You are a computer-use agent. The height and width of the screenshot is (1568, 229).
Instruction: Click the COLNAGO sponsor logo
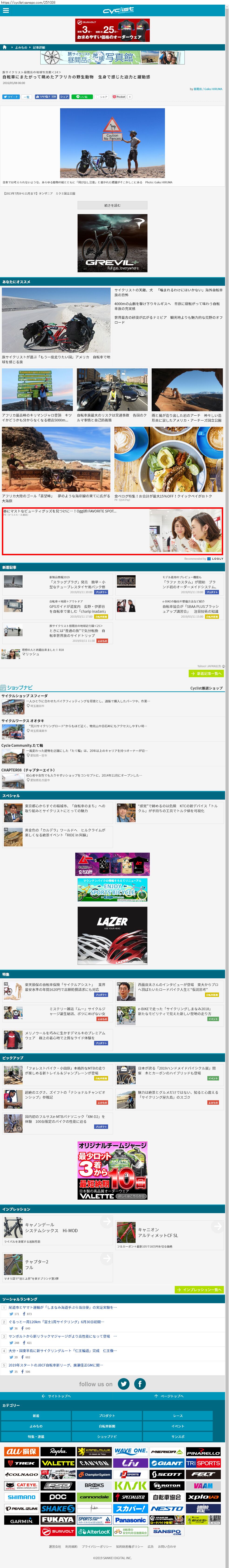[x=22, y=1474]
